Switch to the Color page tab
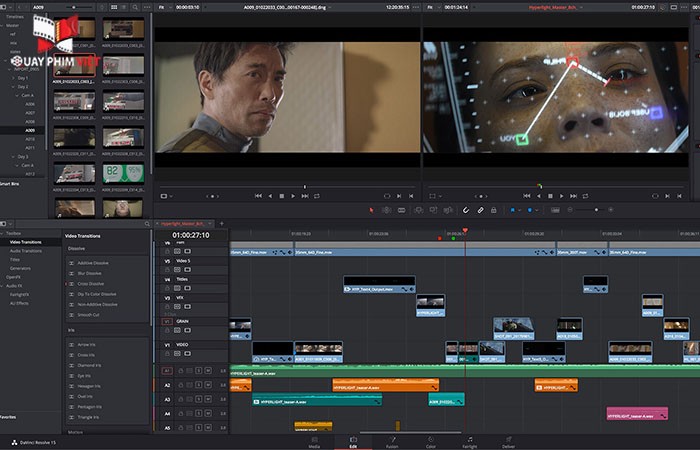Viewport: 700px width, 450px height. point(429,441)
